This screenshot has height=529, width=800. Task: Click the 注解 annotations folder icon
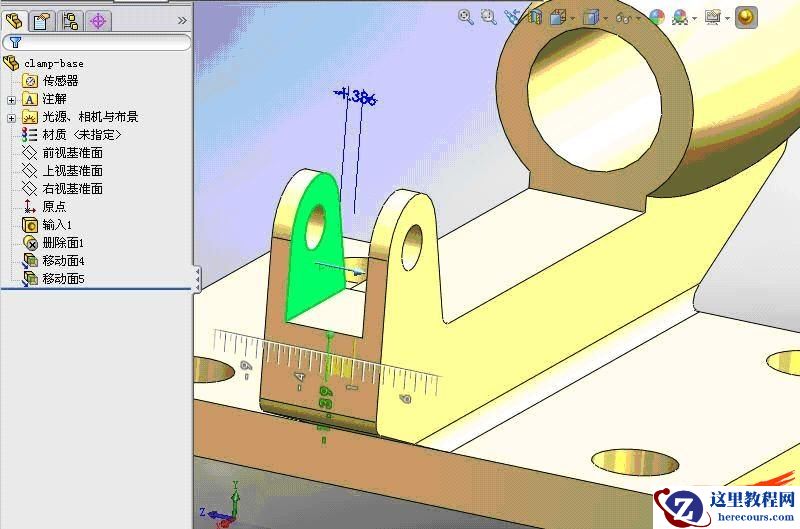[x=30, y=99]
